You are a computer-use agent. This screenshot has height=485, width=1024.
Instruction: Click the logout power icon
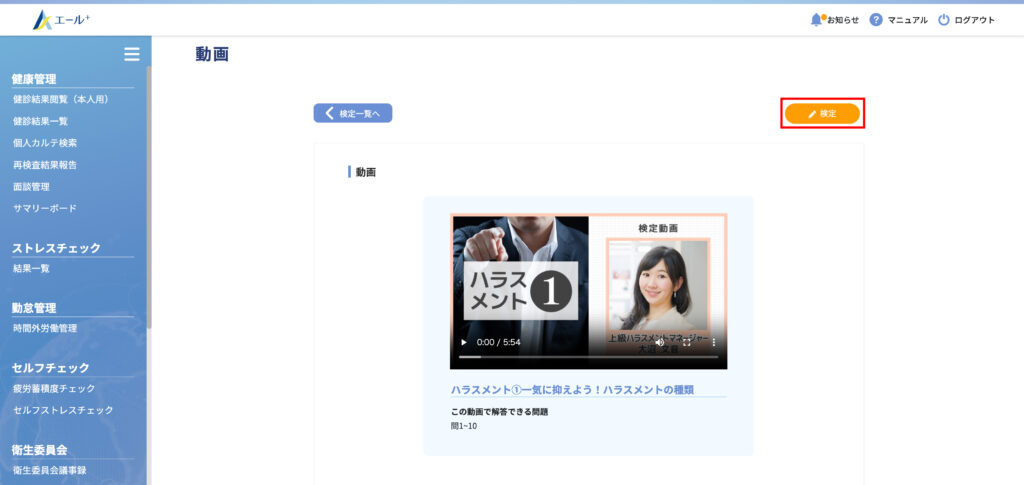(943, 20)
